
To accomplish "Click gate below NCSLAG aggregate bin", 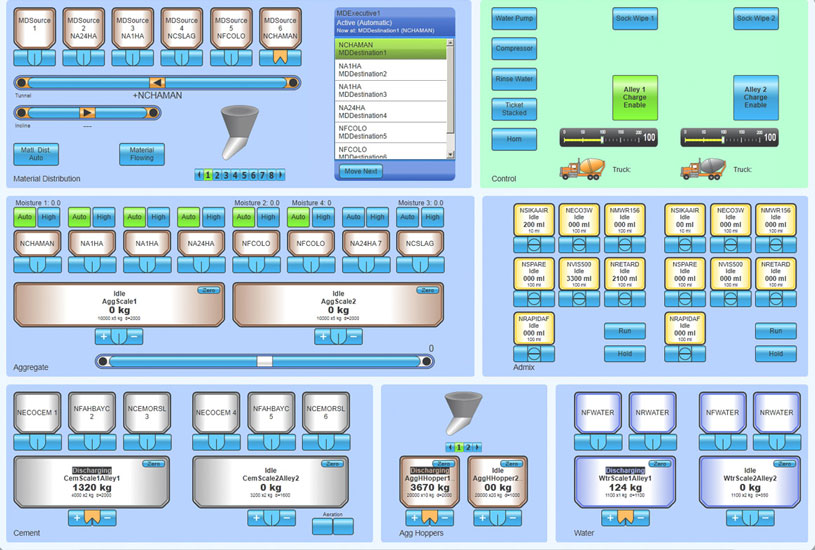I will point(420,265).
